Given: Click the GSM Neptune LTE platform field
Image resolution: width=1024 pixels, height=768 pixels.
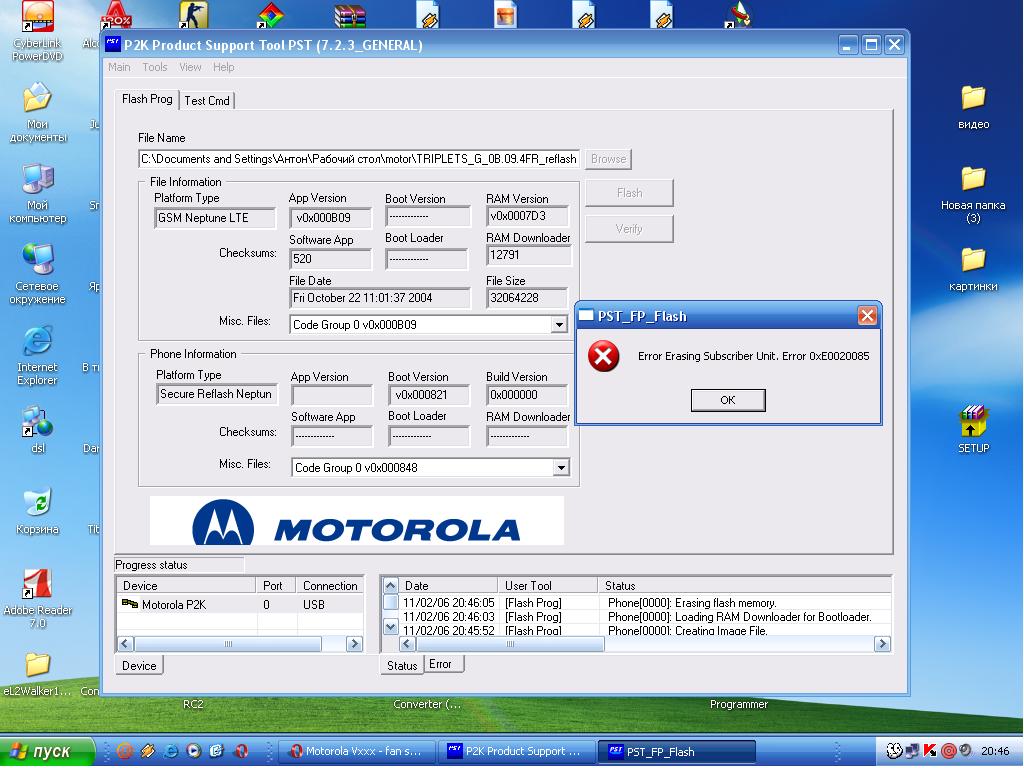Looking at the screenshot, I should point(215,218).
